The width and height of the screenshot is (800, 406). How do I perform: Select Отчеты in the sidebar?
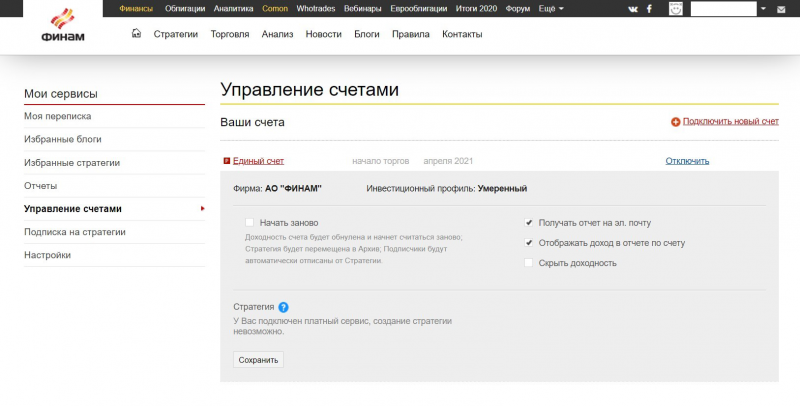[x=41, y=186]
